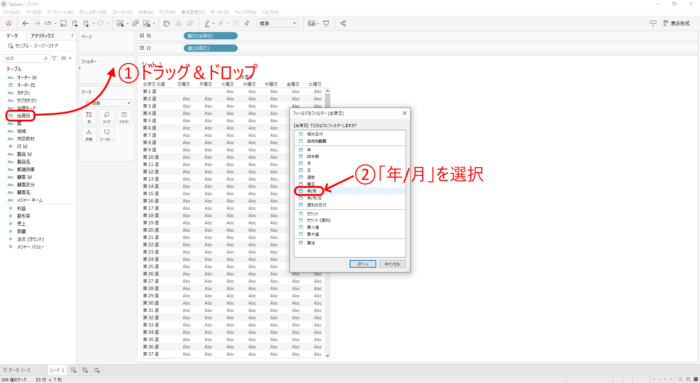Click the new worksheet toolbar icon
The height and width of the screenshot is (383, 700).
coord(120,23)
